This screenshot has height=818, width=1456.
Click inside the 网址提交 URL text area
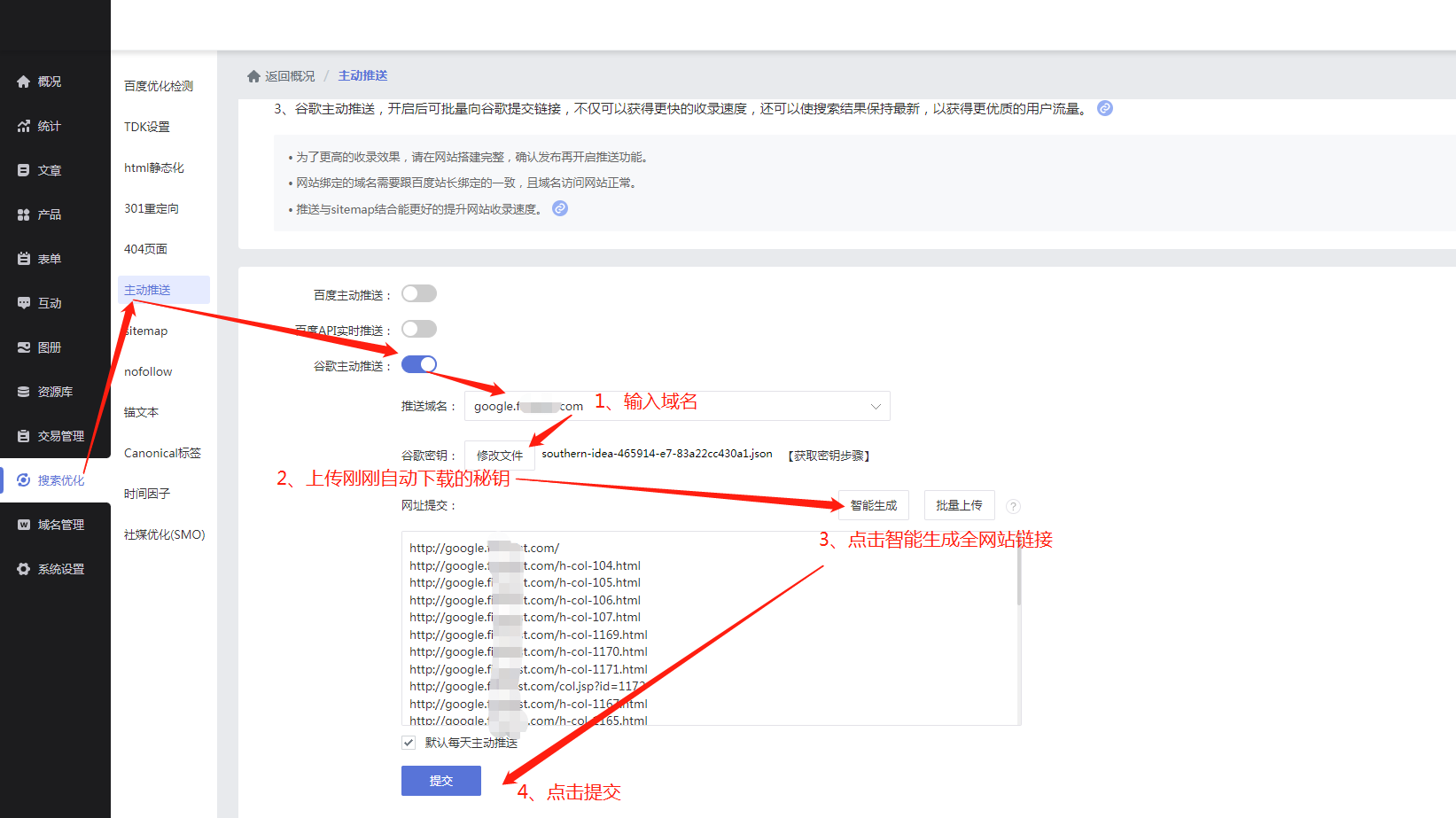tap(711, 628)
